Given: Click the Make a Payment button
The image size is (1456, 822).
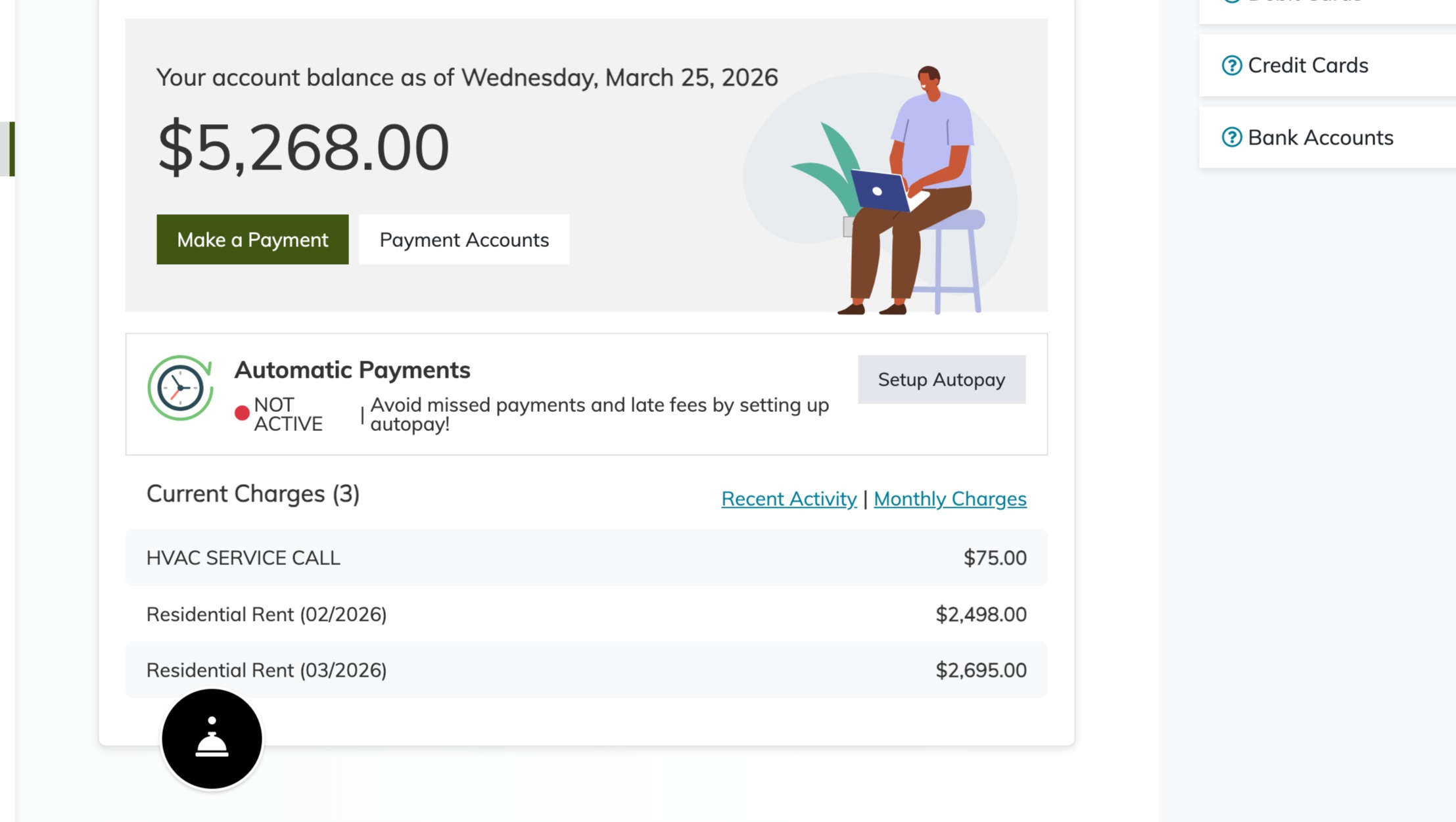Looking at the screenshot, I should click(x=252, y=240).
